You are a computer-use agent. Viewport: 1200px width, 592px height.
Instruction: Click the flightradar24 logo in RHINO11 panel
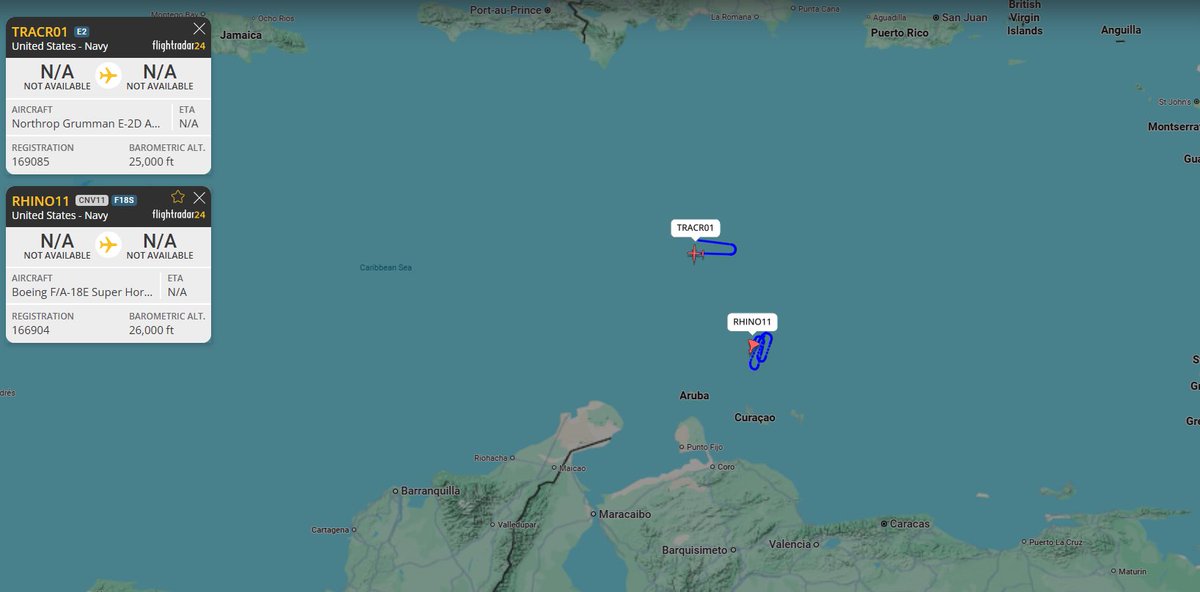pyautogui.click(x=176, y=215)
